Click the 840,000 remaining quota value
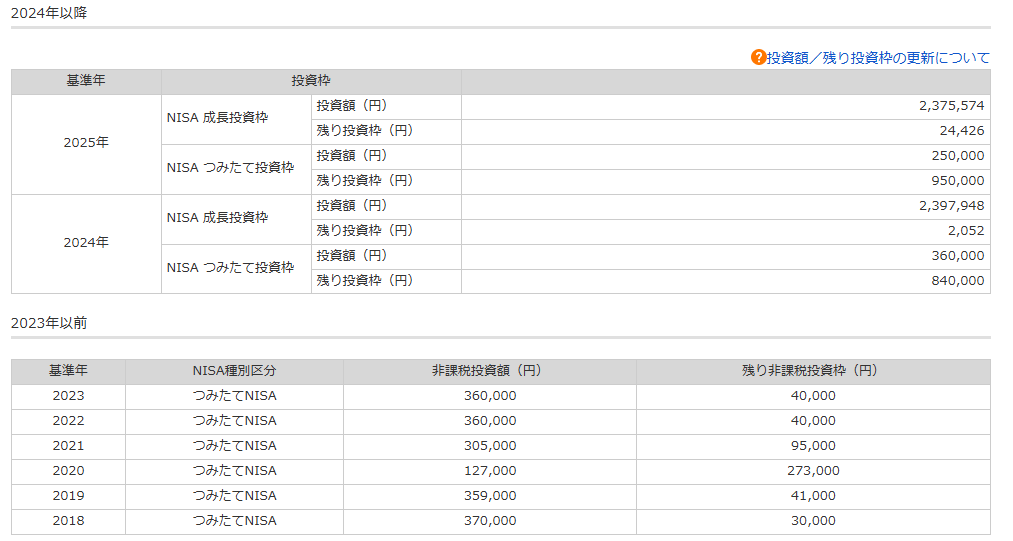Screen dimensions: 1013x541 tap(957, 281)
